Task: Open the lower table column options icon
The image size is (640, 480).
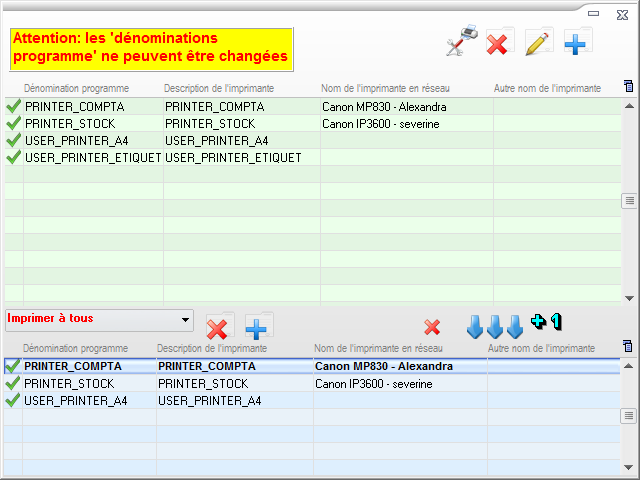Action: click(x=627, y=347)
